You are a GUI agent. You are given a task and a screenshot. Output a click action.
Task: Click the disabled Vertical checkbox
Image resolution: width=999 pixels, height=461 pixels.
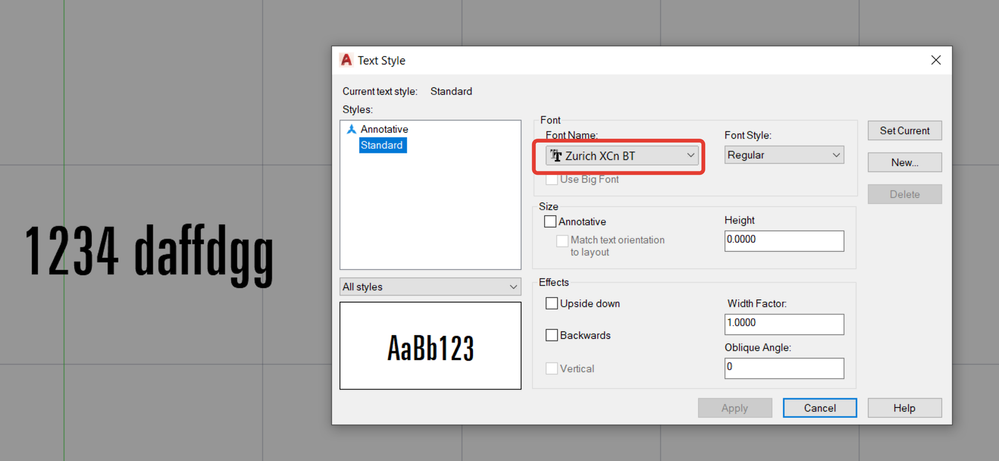[552, 369]
